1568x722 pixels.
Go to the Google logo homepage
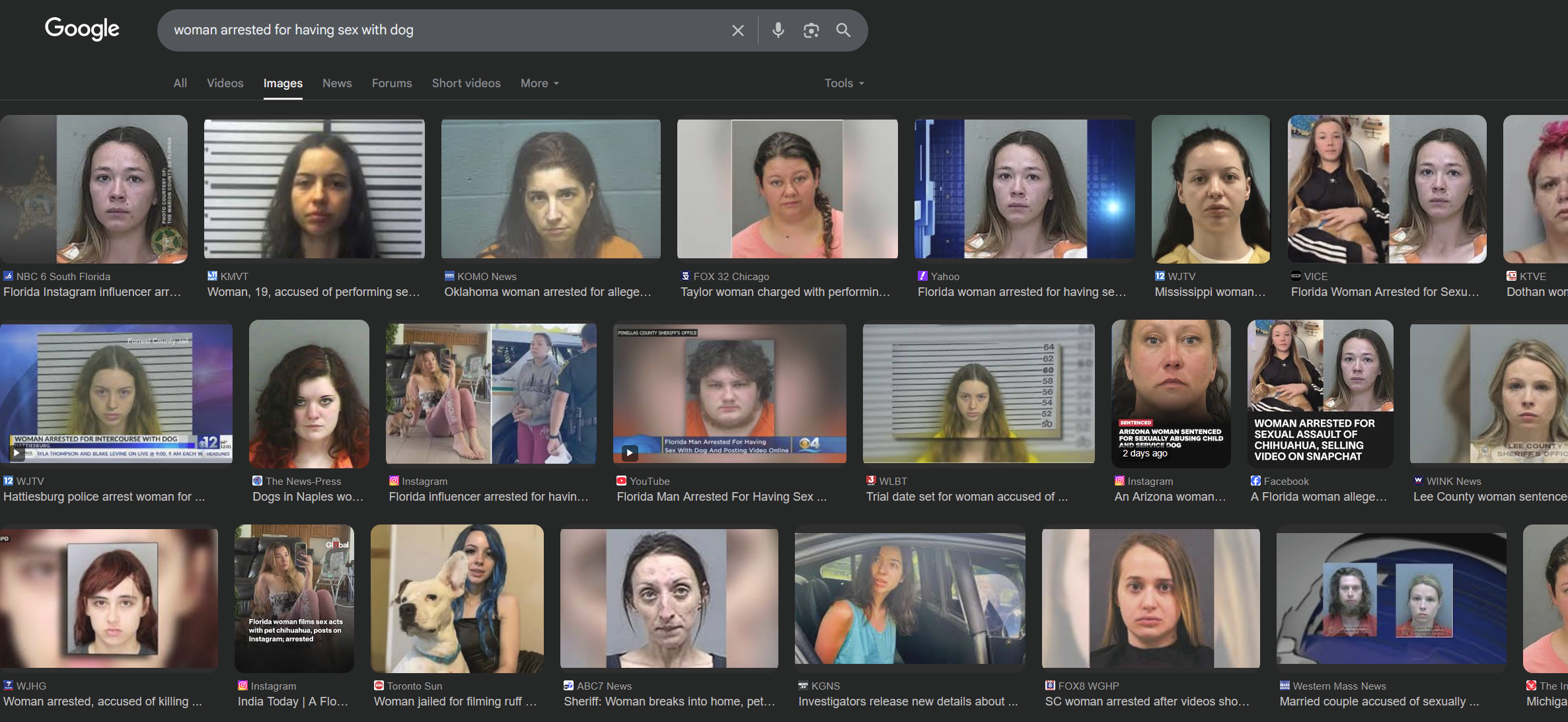tap(82, 28)
